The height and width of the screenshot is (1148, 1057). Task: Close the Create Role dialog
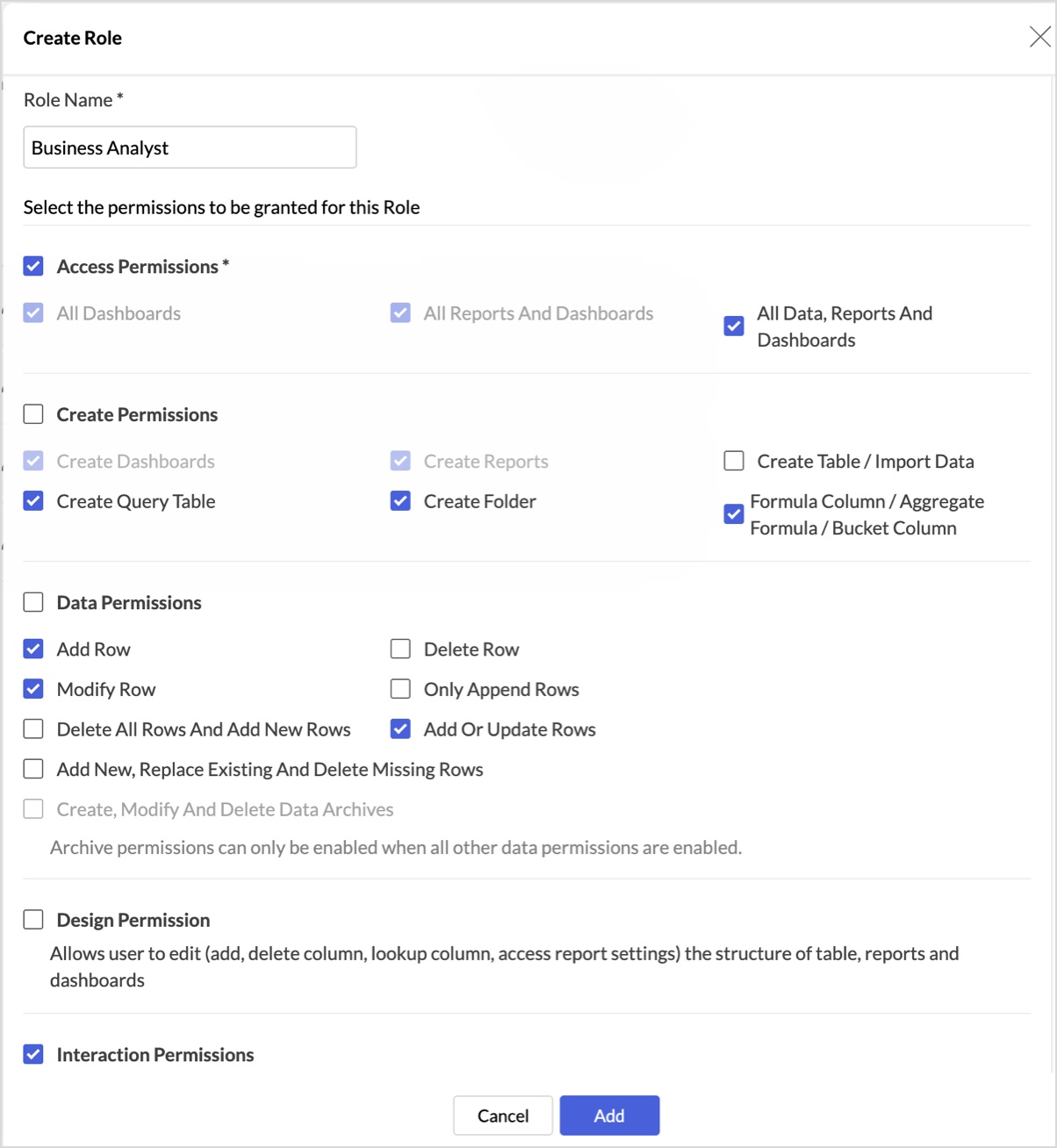(1039, 37)
